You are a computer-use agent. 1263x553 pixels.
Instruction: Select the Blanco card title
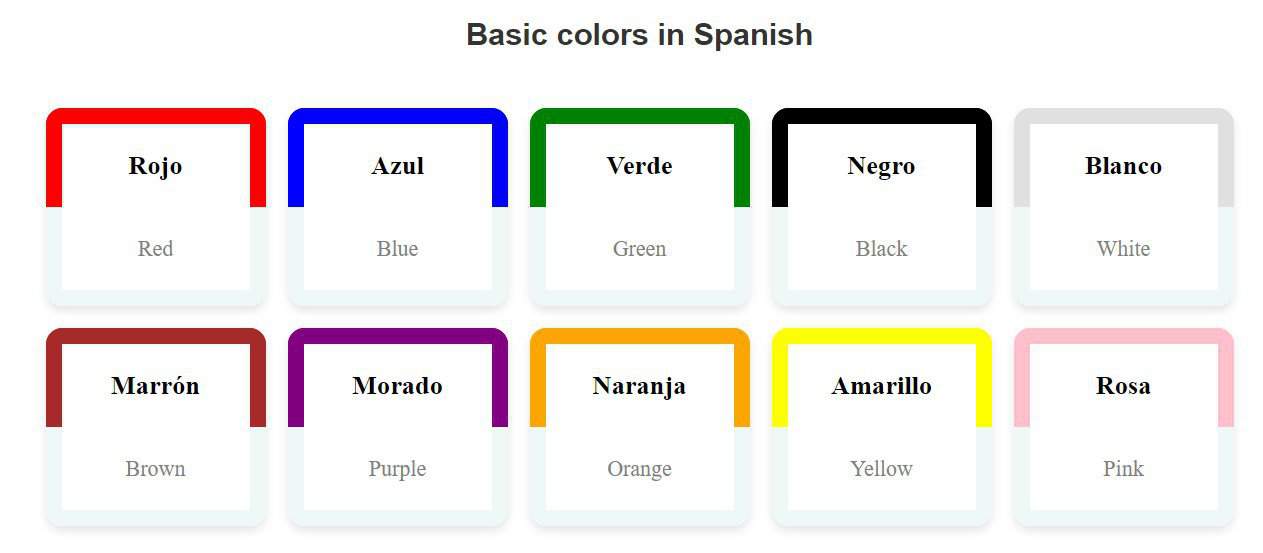tap(1123, 166)
